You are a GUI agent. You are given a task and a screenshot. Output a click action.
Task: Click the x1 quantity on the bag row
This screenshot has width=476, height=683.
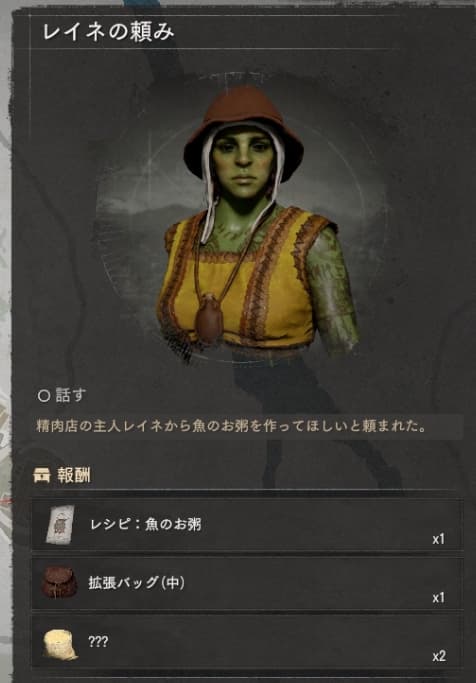pyautogui.click(x=439, y=598)
